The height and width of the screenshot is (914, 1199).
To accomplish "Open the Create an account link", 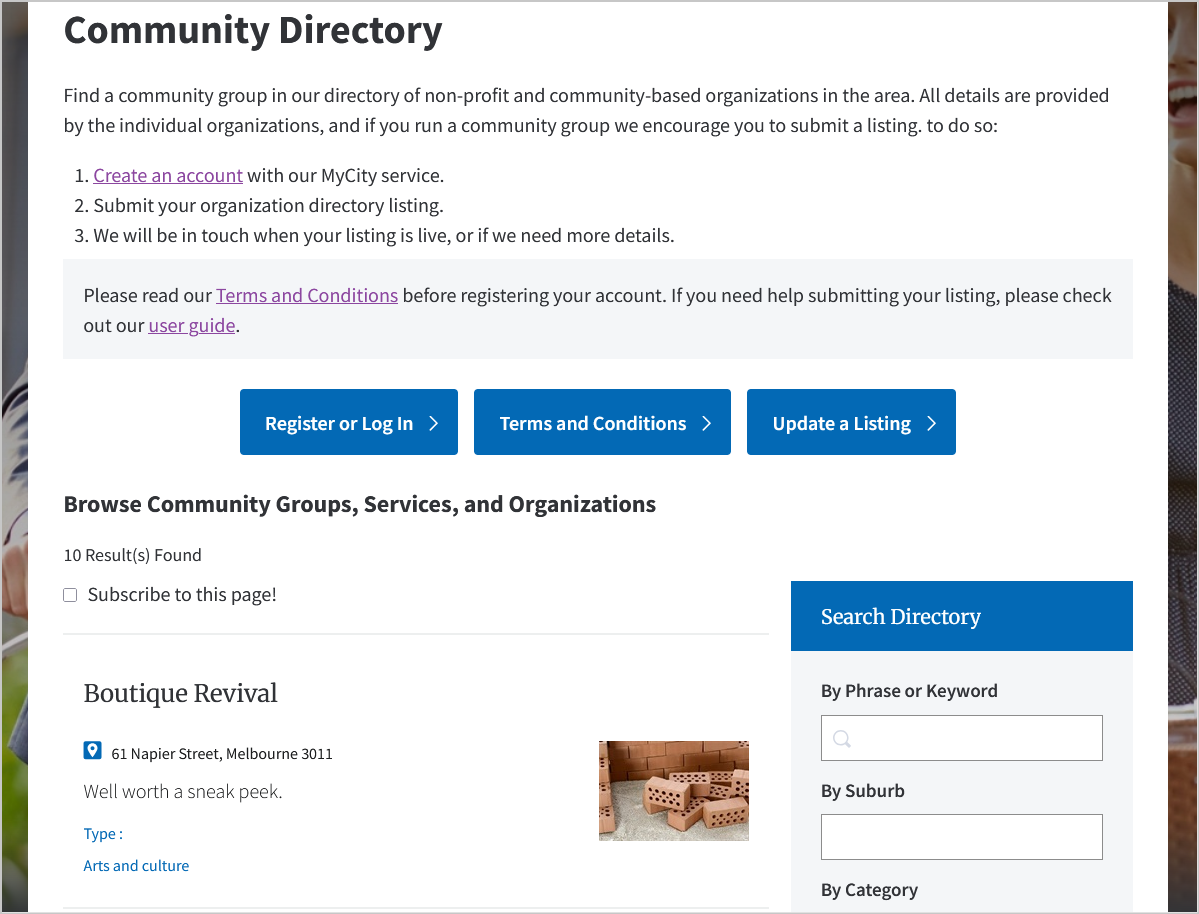I will [x=167, y=175].
